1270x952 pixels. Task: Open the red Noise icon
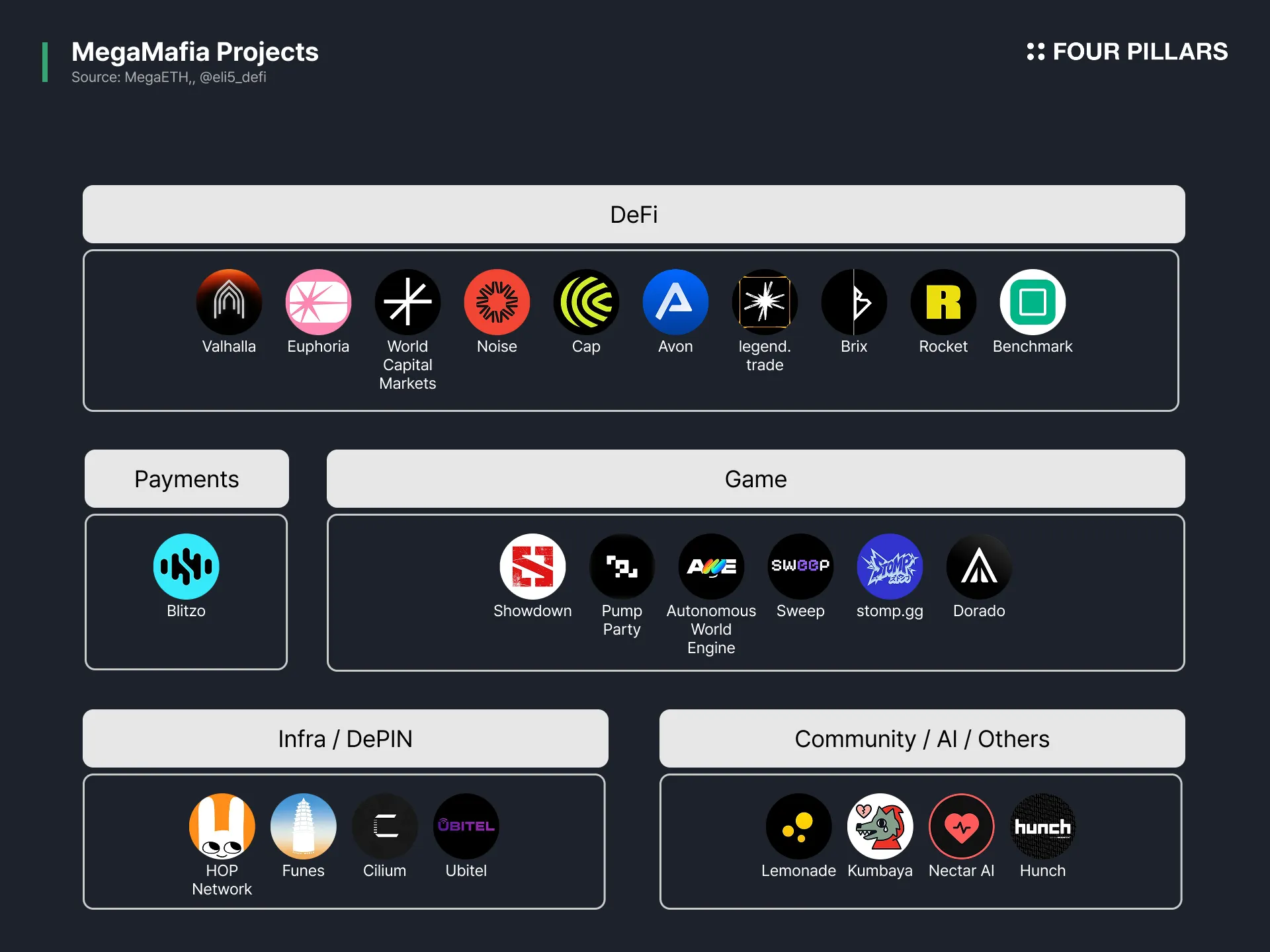point(497,302)
